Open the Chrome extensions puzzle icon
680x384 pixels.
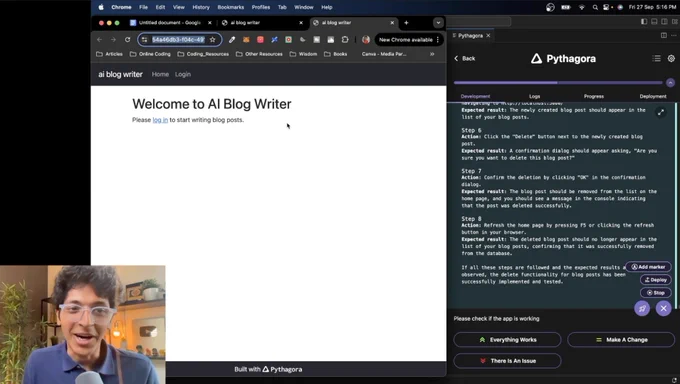pyautogui.click(x=345, y=39)
